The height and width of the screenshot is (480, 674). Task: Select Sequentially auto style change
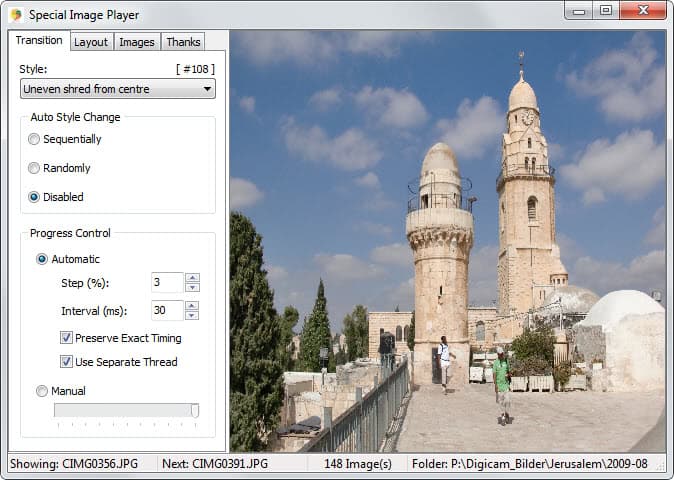pyautogui.click(x=34, y=139)
